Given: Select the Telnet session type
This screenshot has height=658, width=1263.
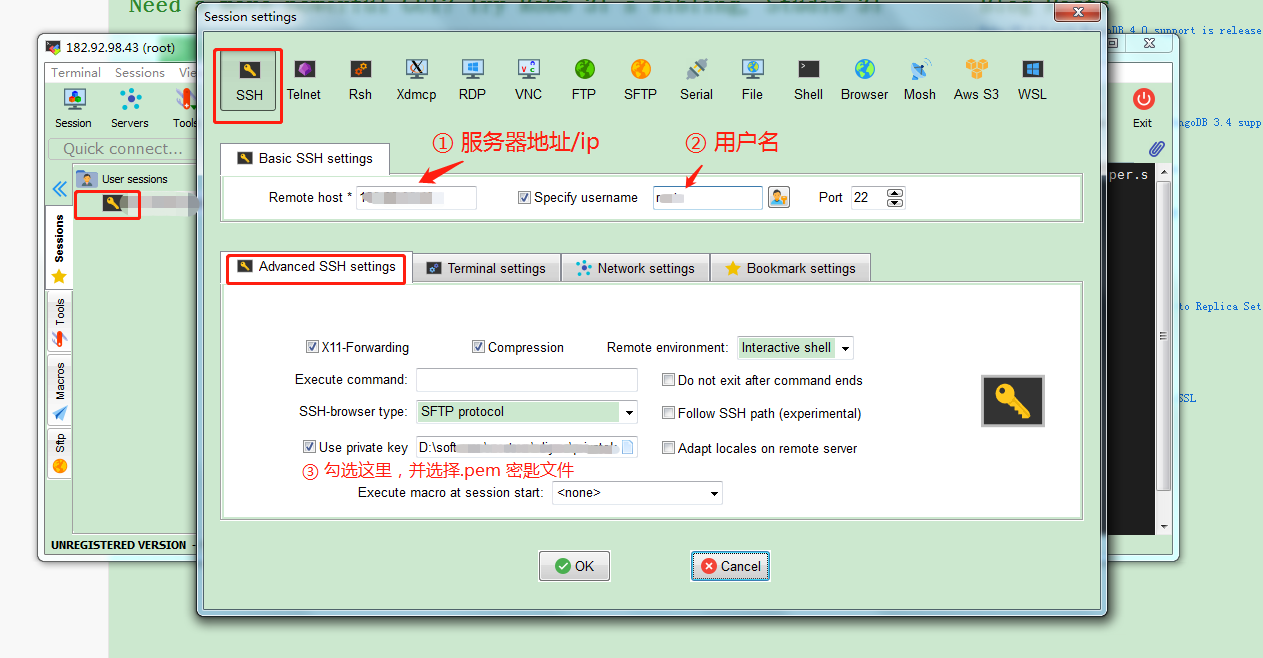Looking at the screenshot, I should (x=304, y=81).
